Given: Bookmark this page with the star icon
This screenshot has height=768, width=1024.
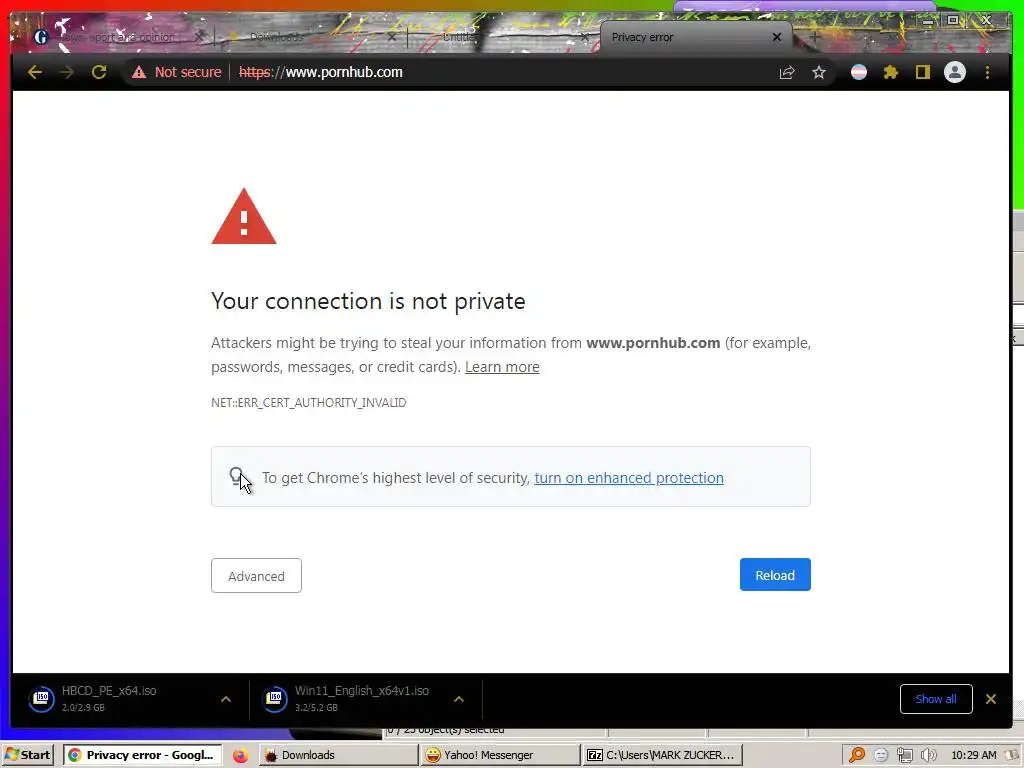Looking at the screenshot, I should (x=819, y=72).
